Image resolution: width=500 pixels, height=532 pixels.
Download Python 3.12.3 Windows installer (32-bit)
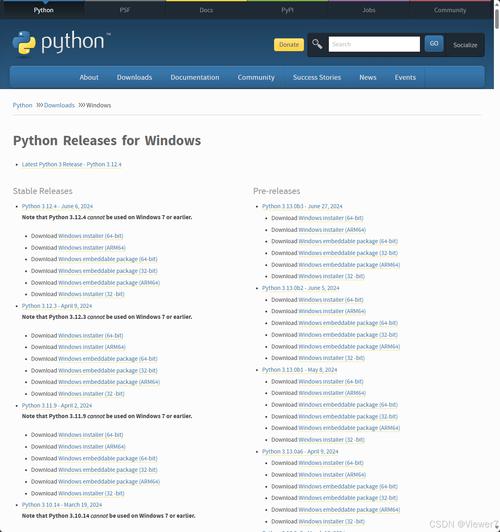(x=91, y=394)
